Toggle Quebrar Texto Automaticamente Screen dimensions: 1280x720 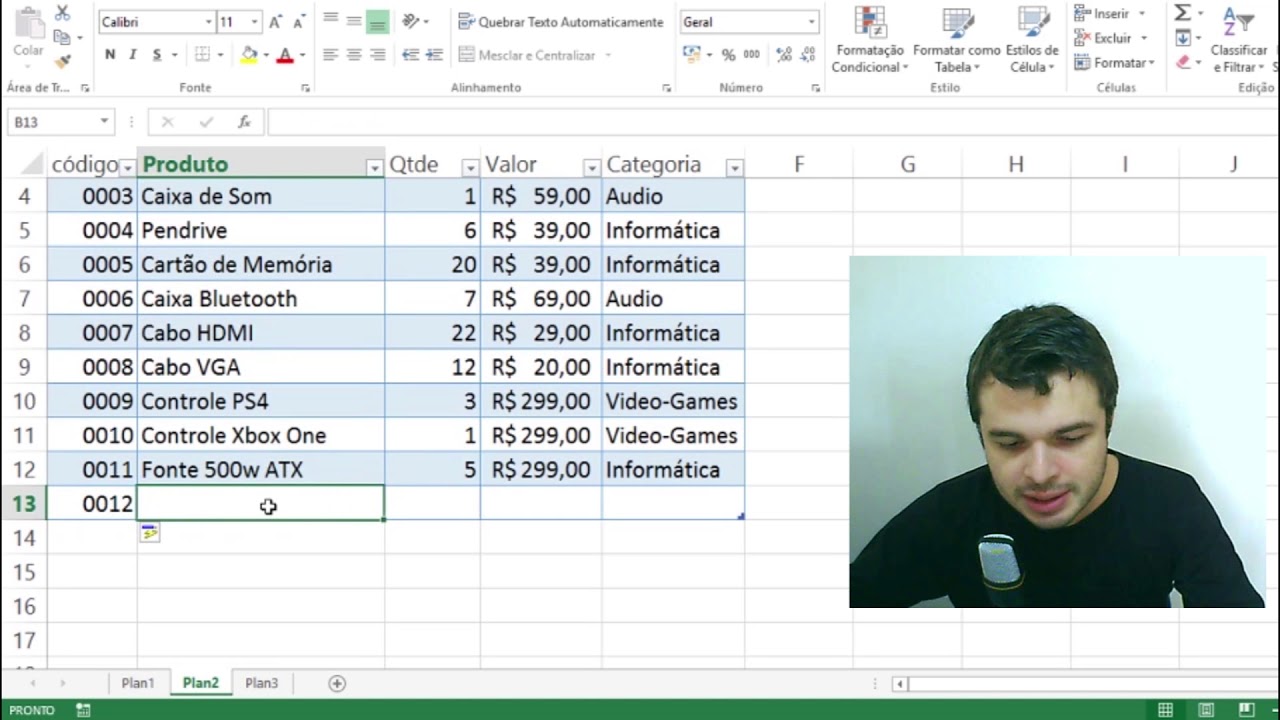(x=561, y=22)
